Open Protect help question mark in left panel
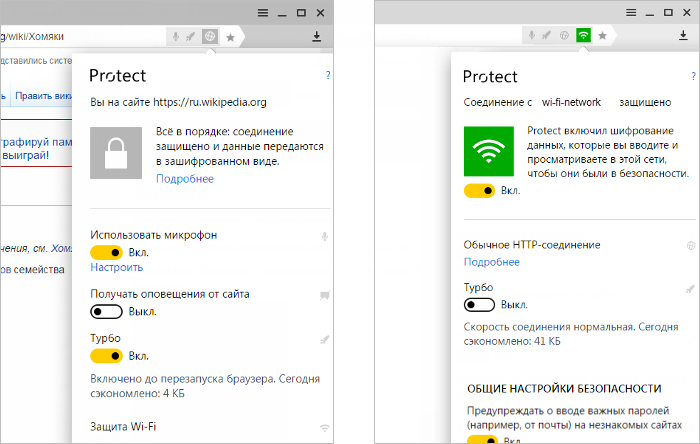700x444 pixels. pos(328,75)
